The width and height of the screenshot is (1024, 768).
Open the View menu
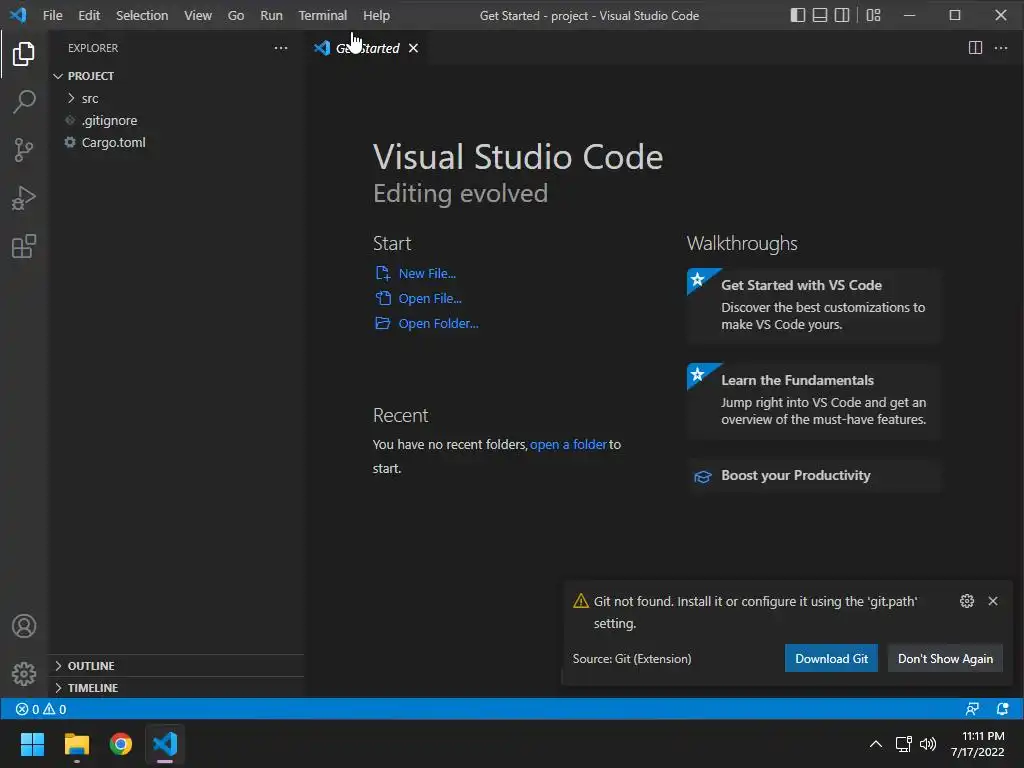pos(197,15)
